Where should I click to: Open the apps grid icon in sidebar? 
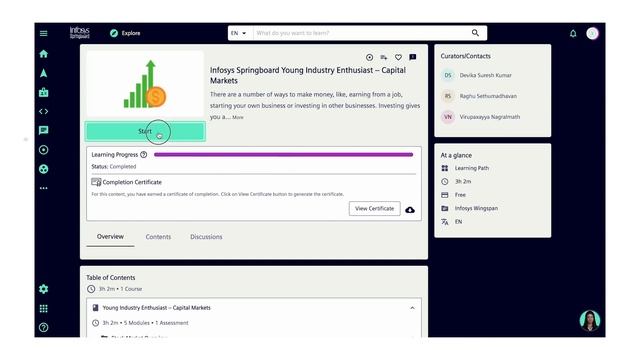[x=44, y=309]
